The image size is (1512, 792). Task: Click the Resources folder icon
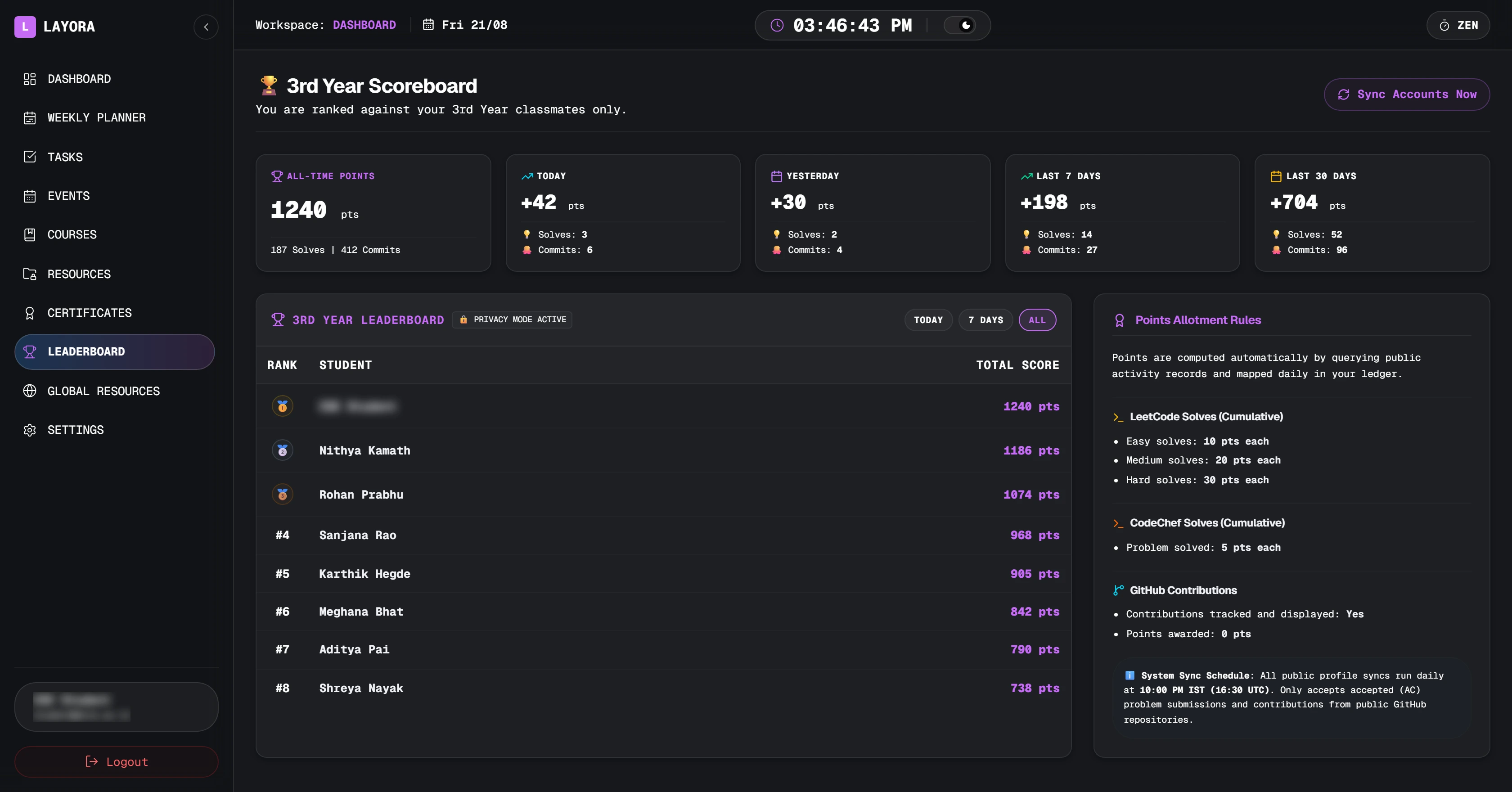tap(29, 274)
